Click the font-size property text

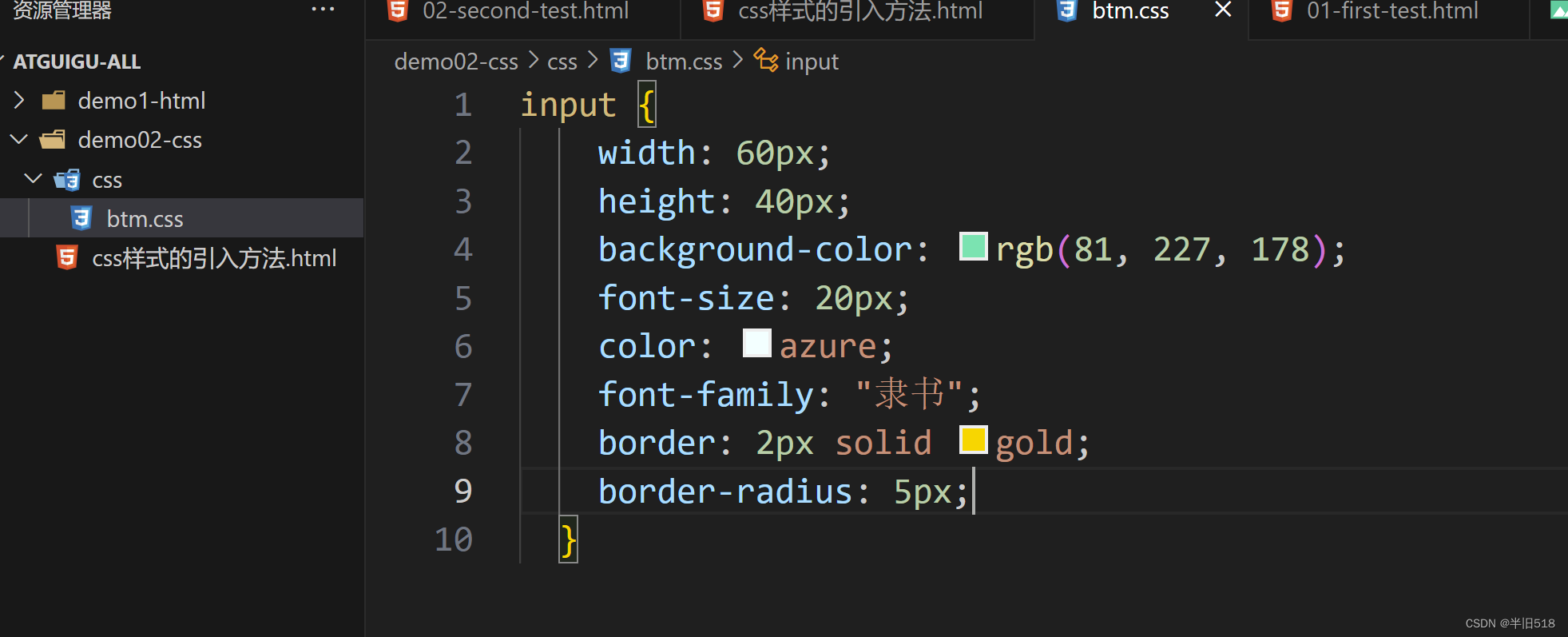click(686, 298)
